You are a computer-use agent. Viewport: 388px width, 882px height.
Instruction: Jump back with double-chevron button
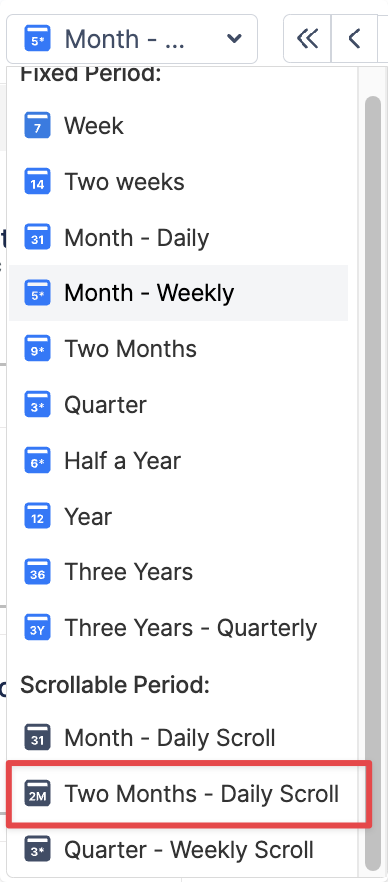tap(307, 39)
